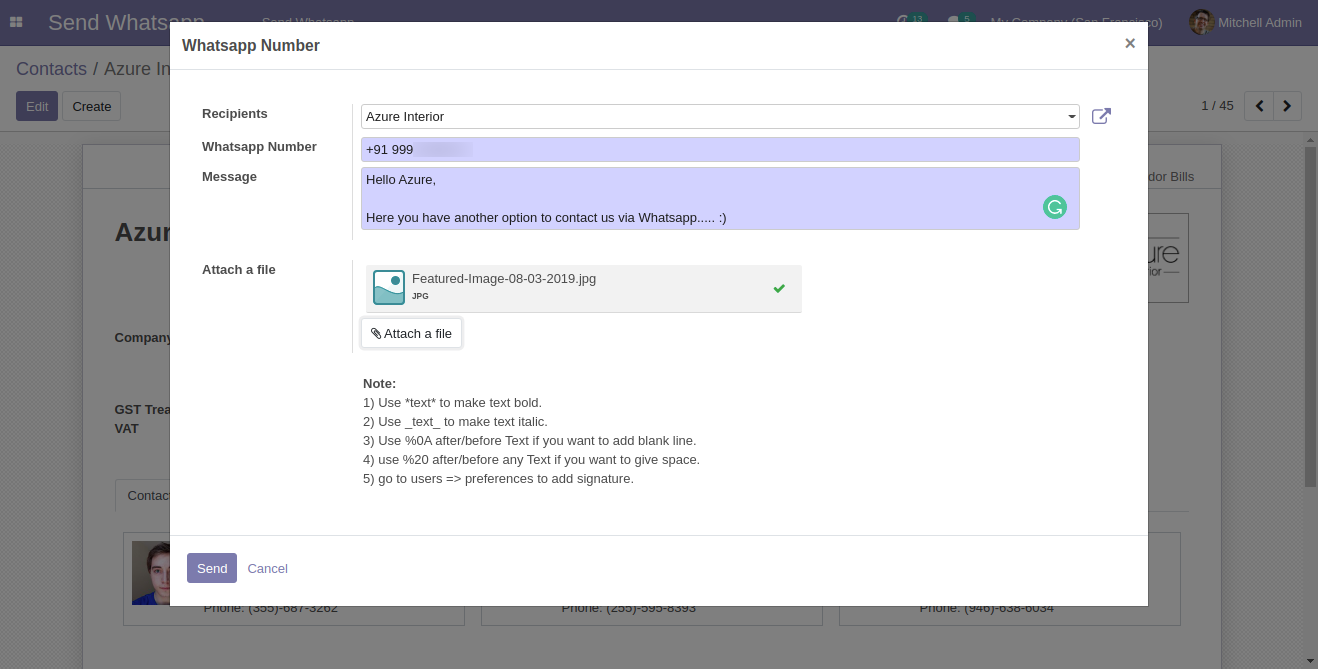Click note line 'Use *text* to make text bold'
1318x669 pixels.
pyautogui.click(x=452, y=402)
